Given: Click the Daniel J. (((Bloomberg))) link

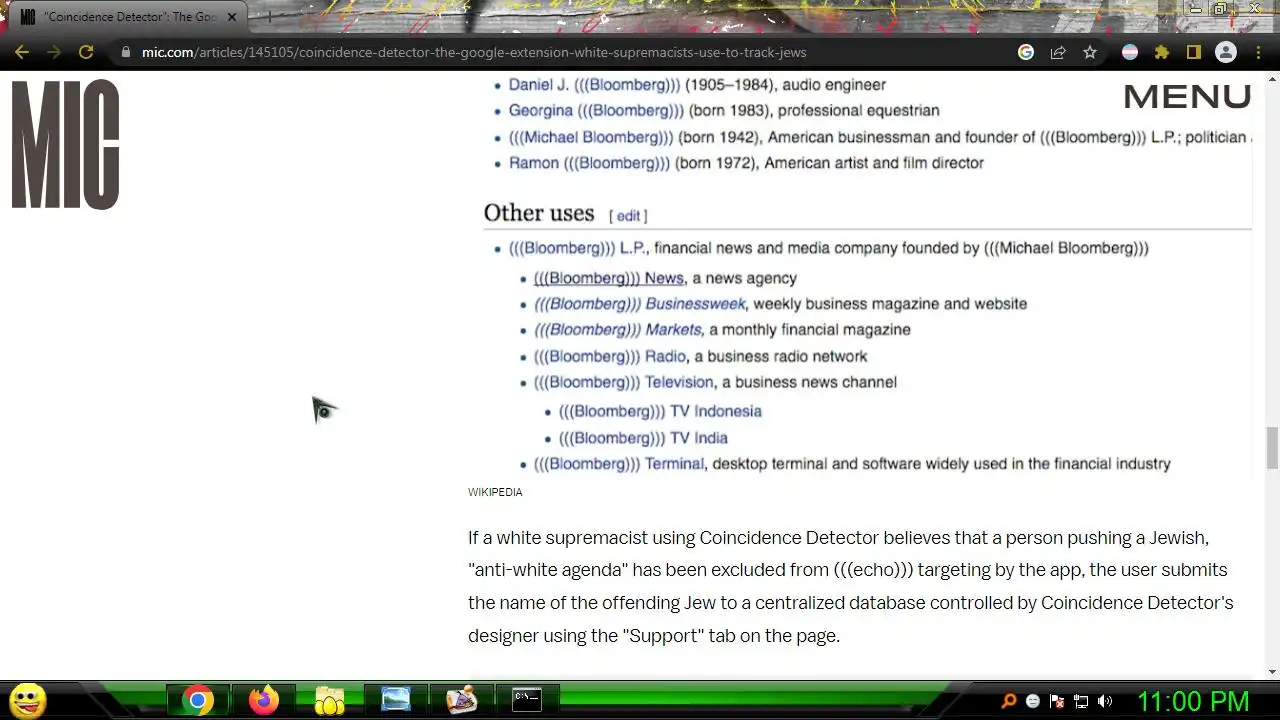Looking at the screenshot, I should click(x=594, y=85).
